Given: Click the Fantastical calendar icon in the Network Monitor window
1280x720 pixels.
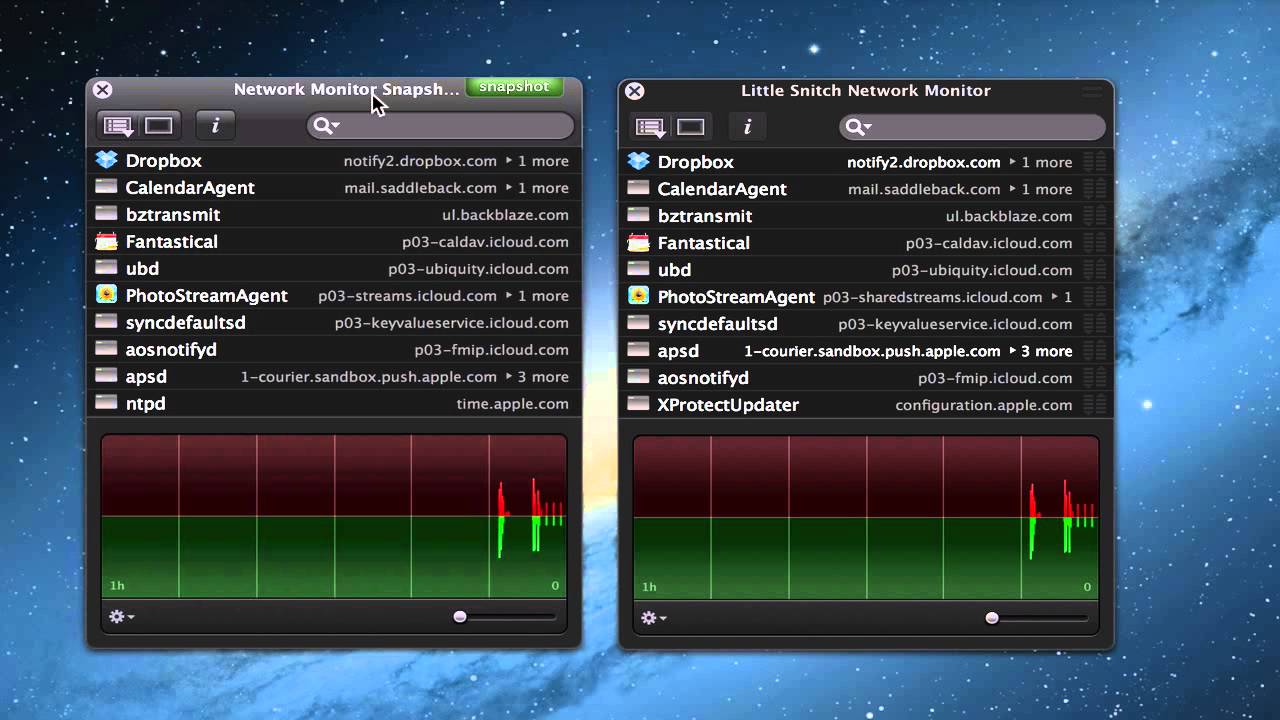Looking at the screenshot, I should click(x=639, y=242).
